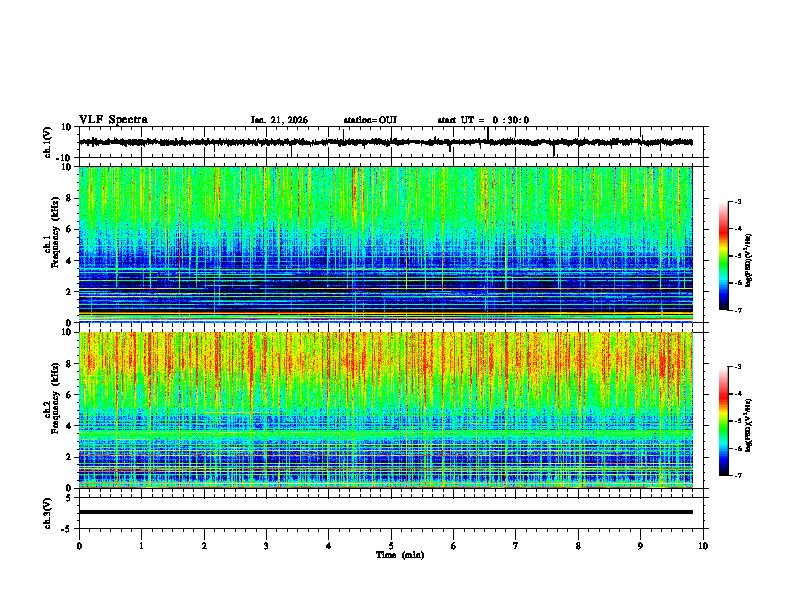Screen dimensions: 792x612
Task: Click the "-4" label on ch.2 color bar
Action: click(x=737, y=394)
